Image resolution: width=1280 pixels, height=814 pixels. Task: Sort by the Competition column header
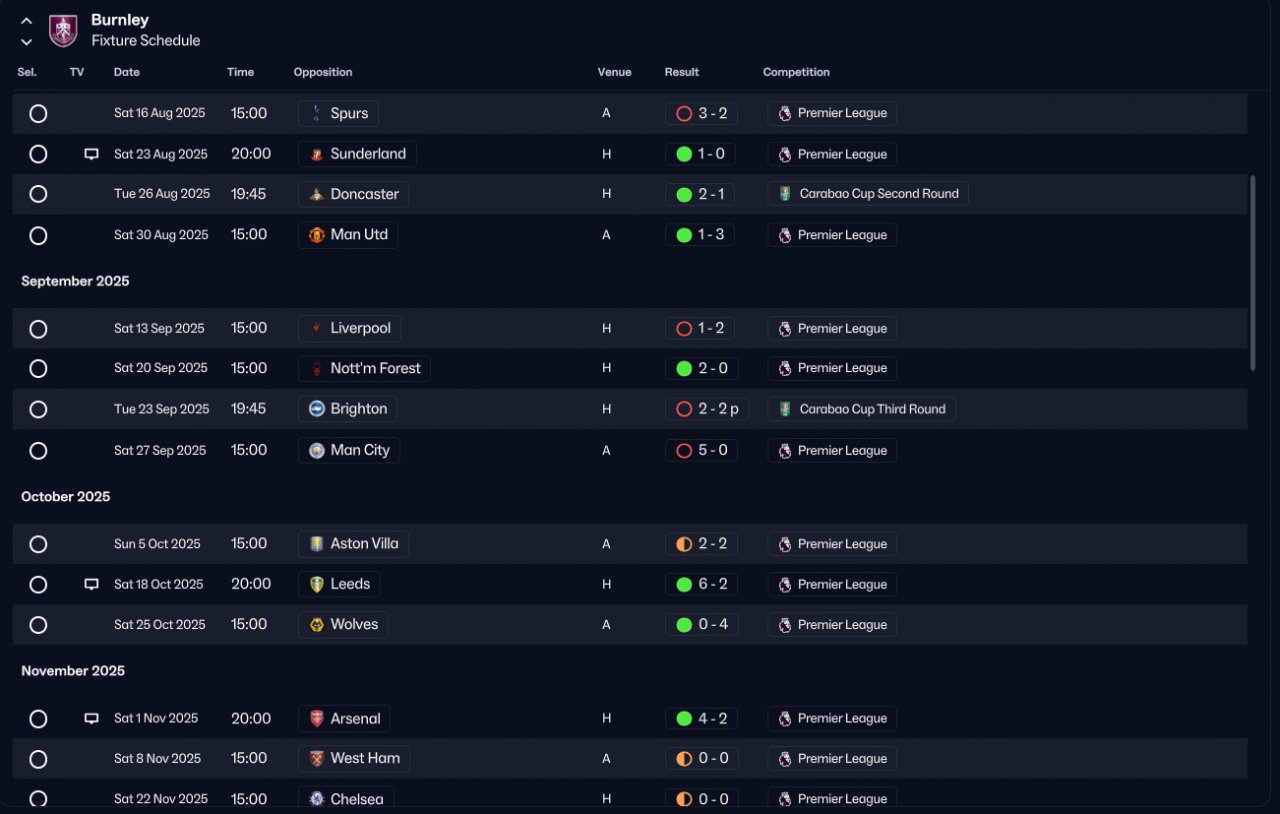pos(796,72)
